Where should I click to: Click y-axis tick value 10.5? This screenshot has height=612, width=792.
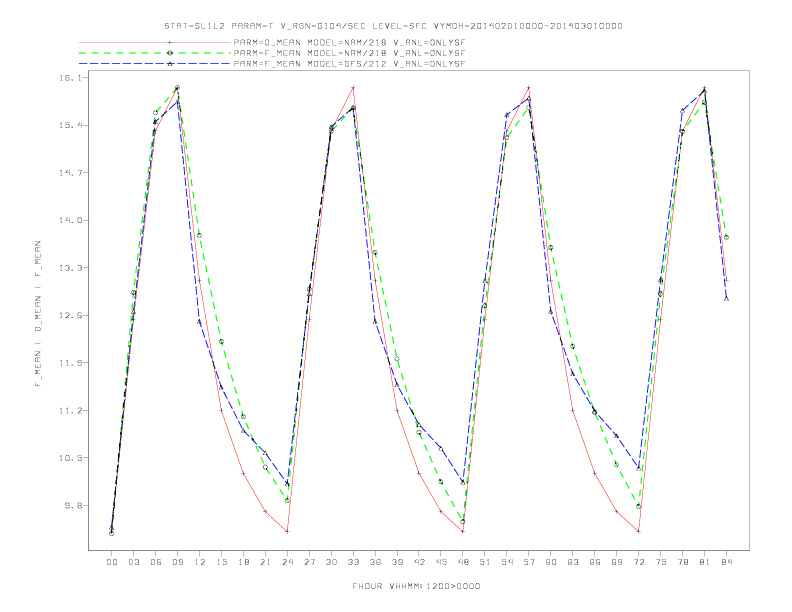click(x=70, y=458)
